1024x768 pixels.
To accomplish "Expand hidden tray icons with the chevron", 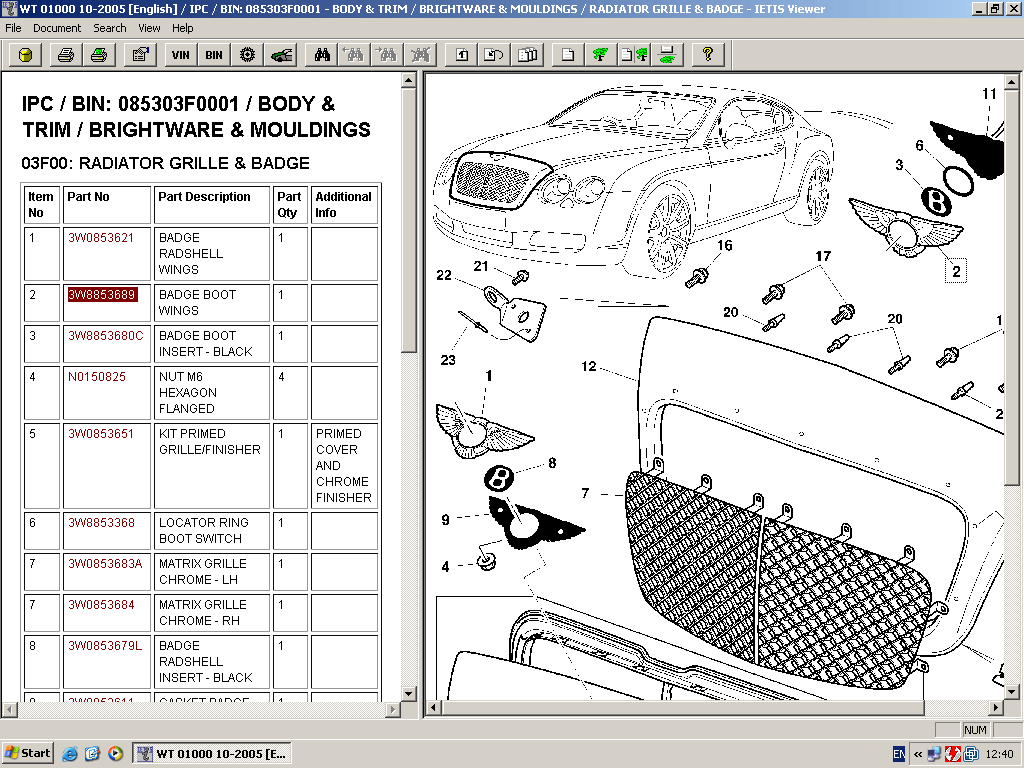I will click(x=918, y=754).
